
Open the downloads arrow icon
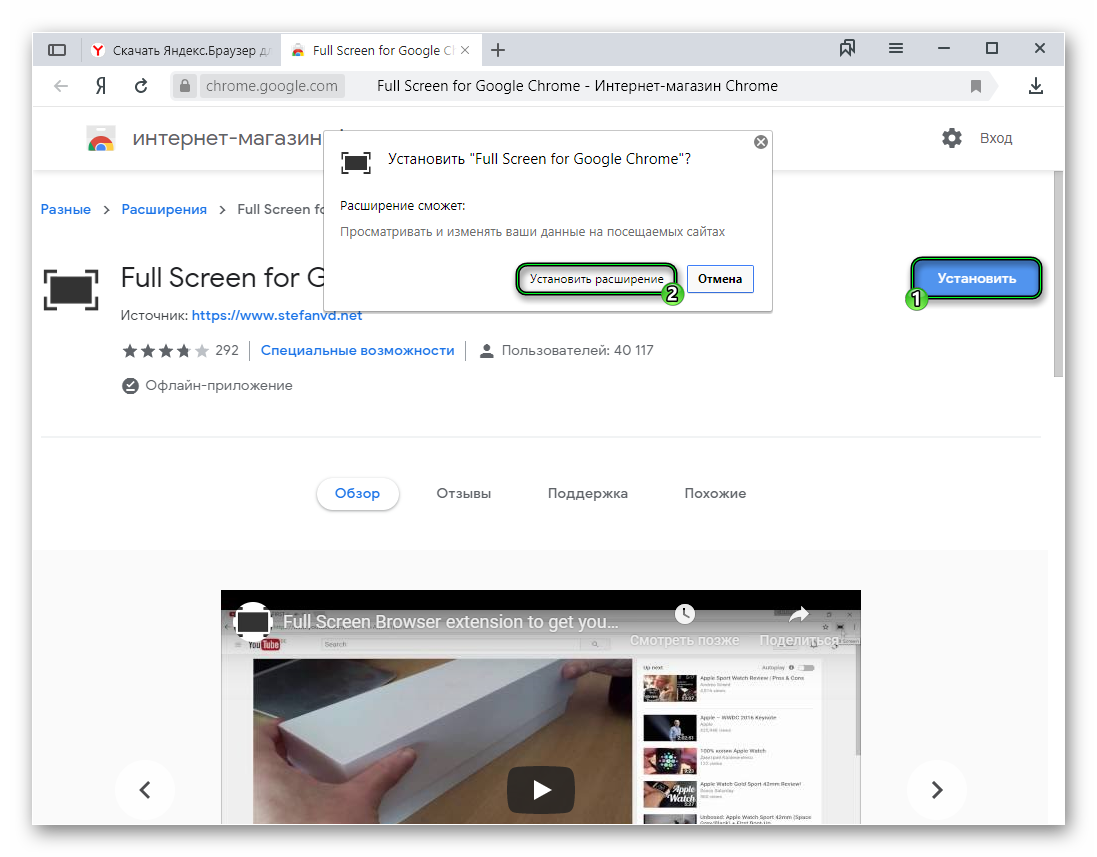(1036, 86)
